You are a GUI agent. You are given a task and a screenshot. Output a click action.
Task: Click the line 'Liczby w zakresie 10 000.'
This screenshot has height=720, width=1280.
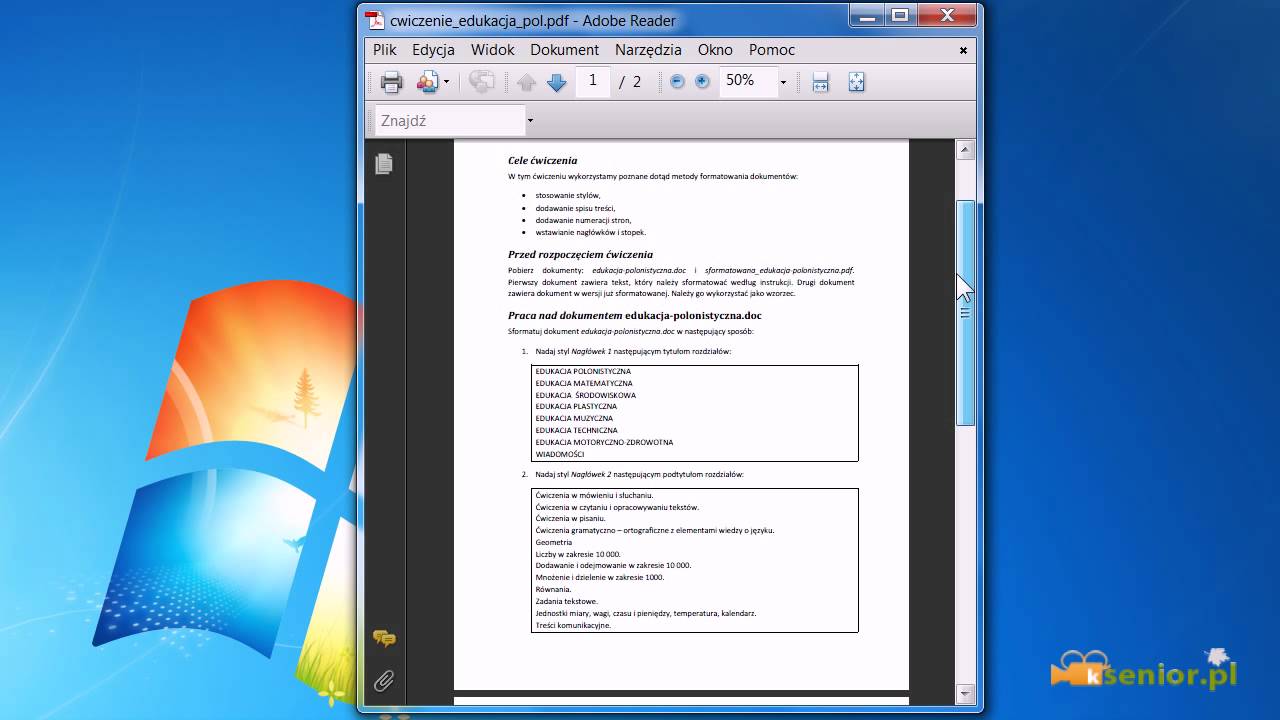(578, 554)
